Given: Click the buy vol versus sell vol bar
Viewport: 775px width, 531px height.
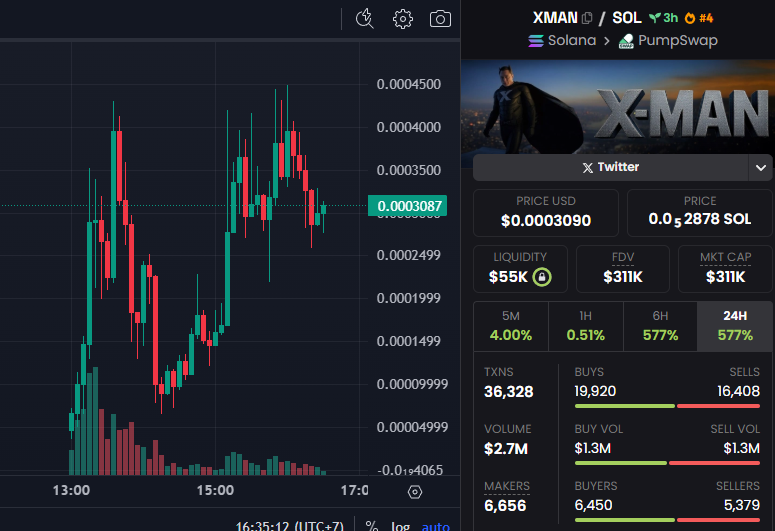Looking at the screenshot, I should click(x=667, y=463).
